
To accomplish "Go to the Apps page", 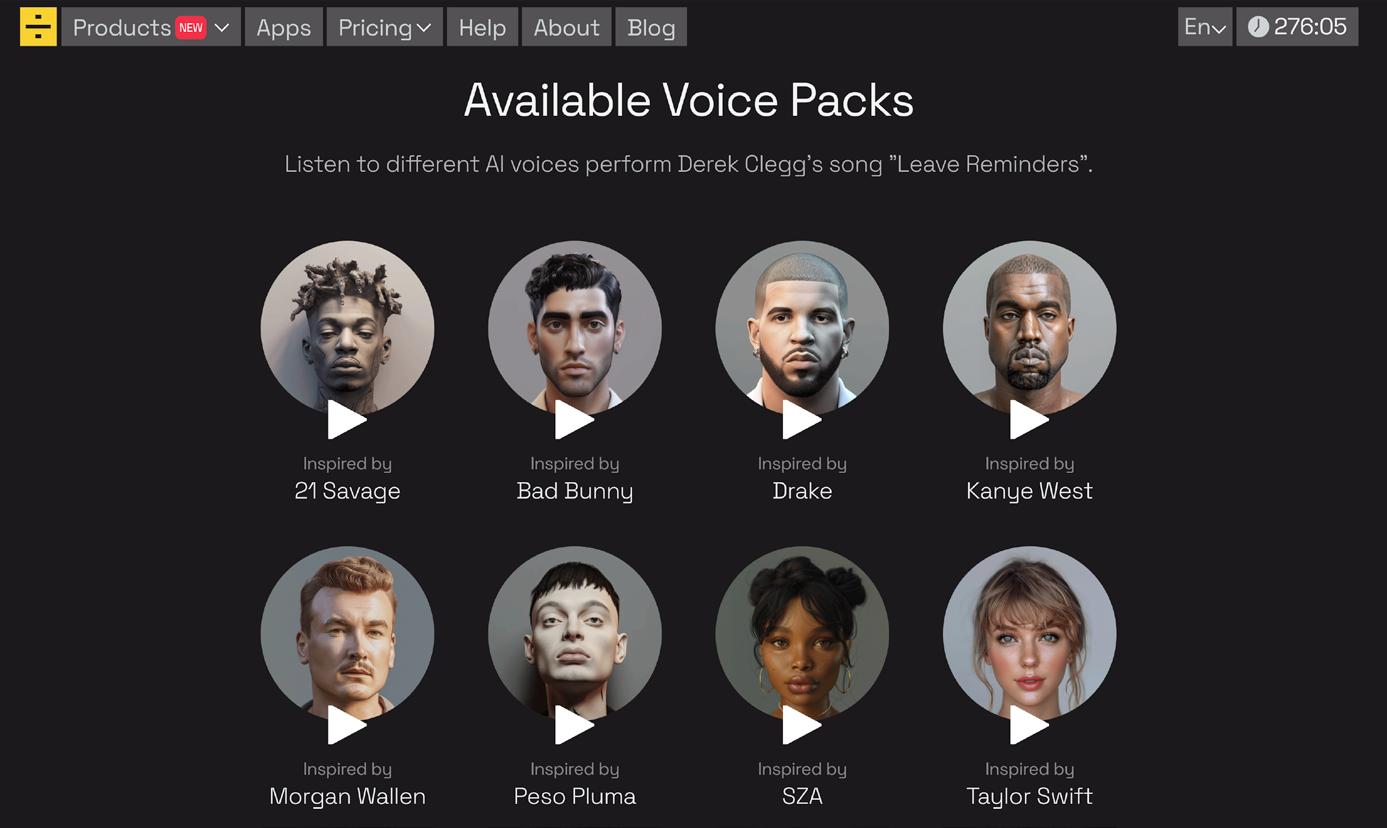I will [x=284, y=27].
